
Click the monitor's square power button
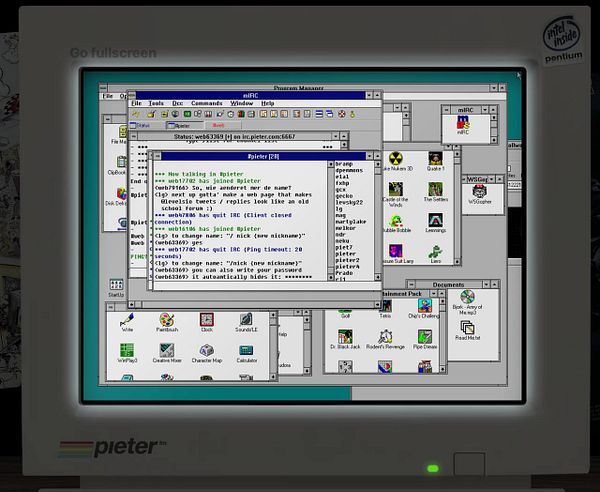(470, 464)
